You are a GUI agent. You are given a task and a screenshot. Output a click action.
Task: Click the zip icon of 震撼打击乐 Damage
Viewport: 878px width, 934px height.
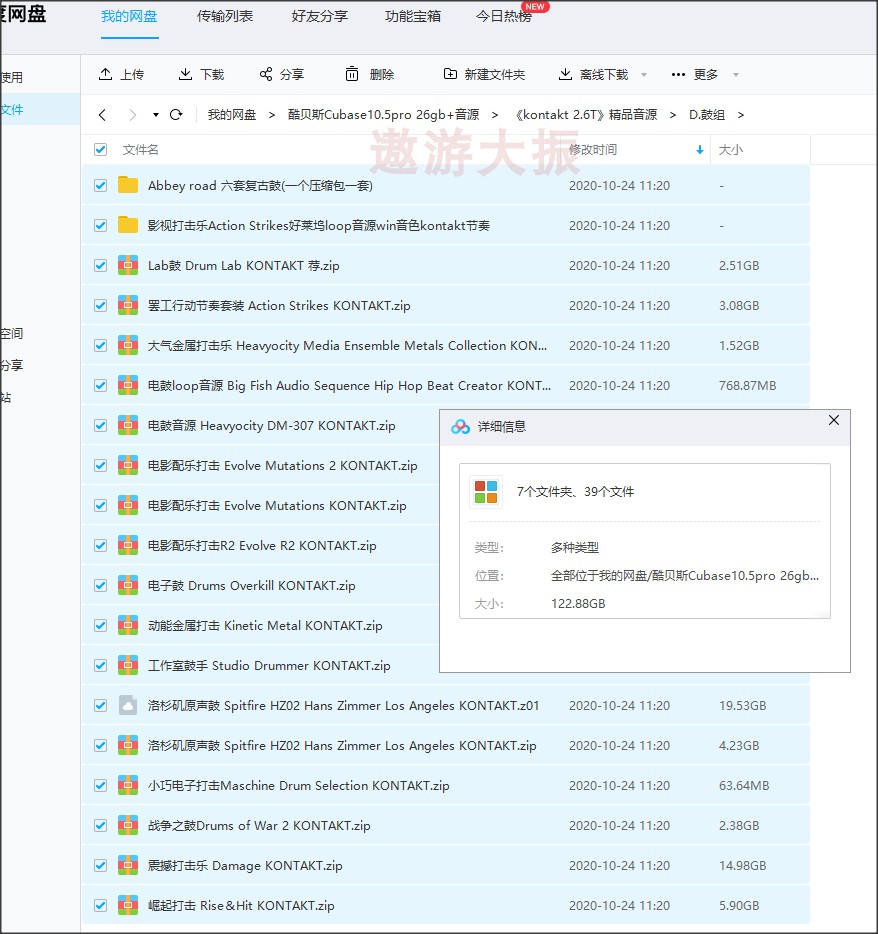pyautogui.click(x=128, y=865)
